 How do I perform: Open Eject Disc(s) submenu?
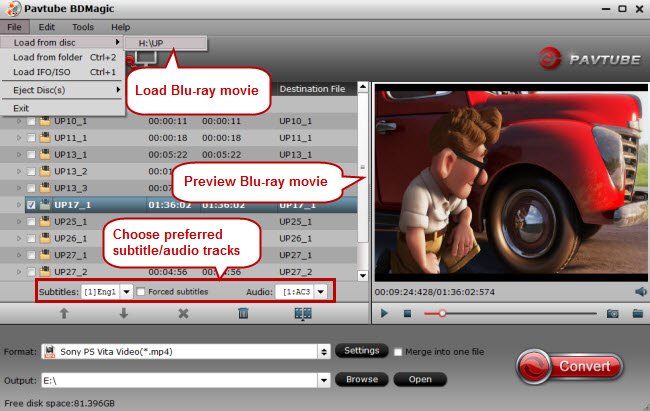[62, 90]
